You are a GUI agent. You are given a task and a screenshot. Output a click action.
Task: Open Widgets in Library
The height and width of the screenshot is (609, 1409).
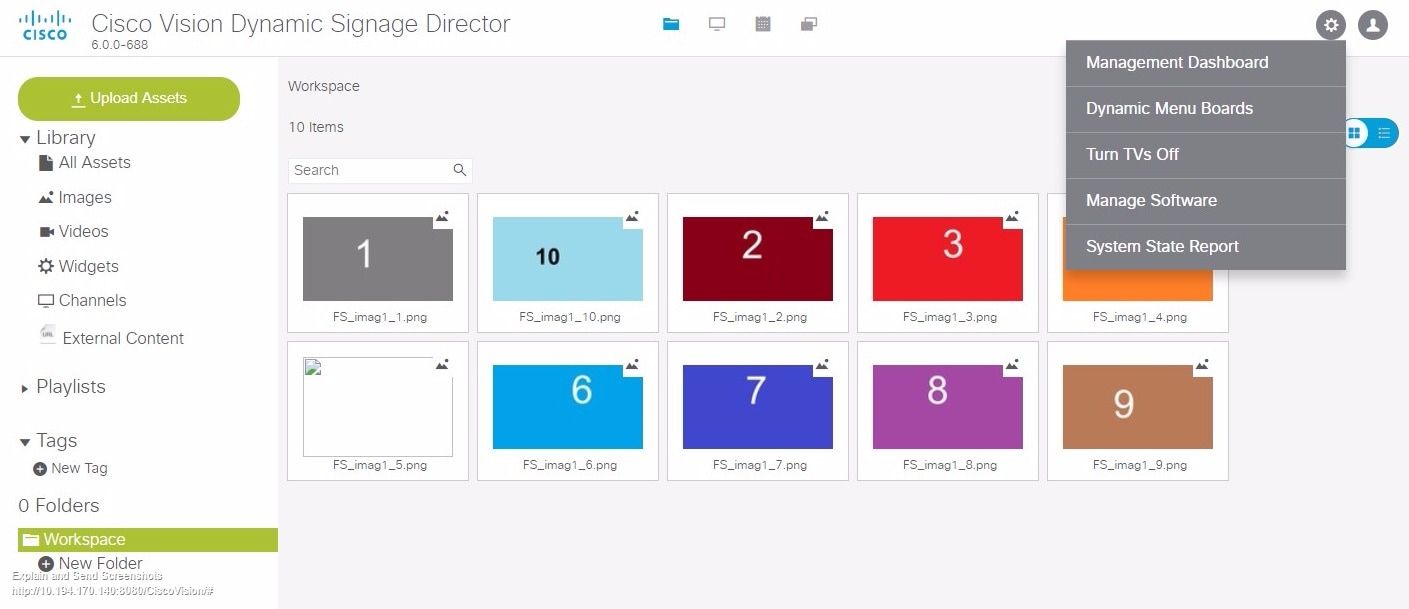tap(89, 267)
